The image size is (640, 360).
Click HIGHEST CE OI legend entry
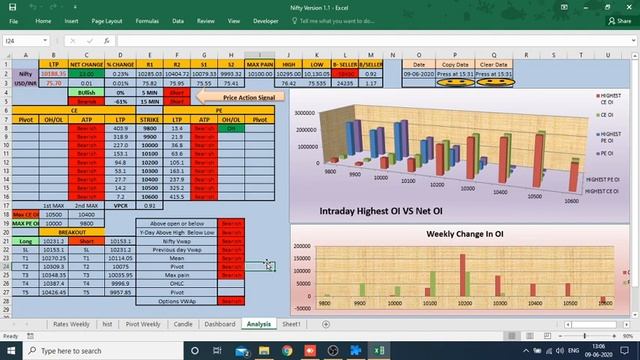click(x=609, y=99)
